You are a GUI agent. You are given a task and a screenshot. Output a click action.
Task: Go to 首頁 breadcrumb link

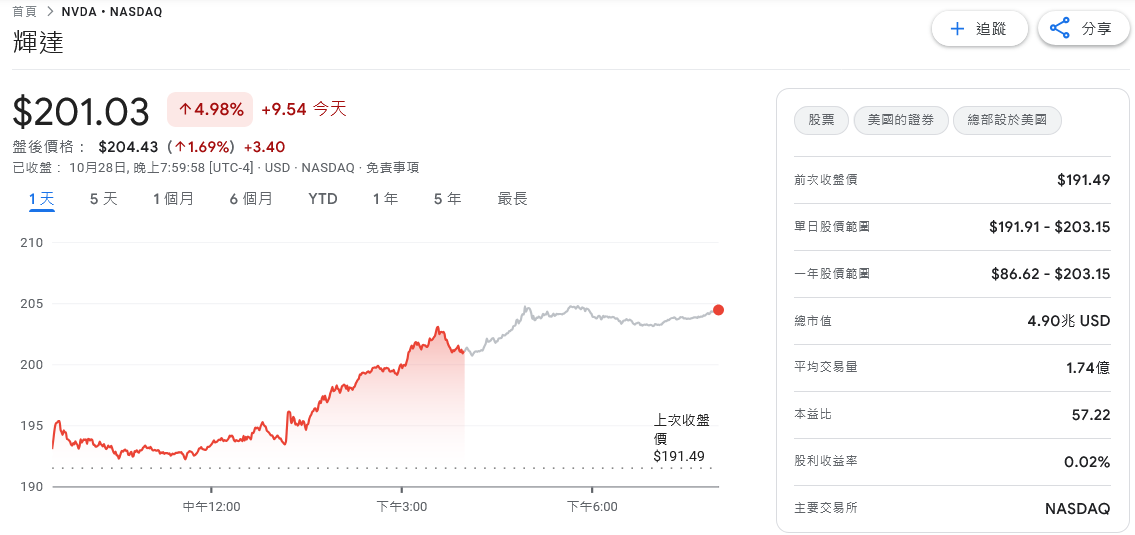(25, 12)
